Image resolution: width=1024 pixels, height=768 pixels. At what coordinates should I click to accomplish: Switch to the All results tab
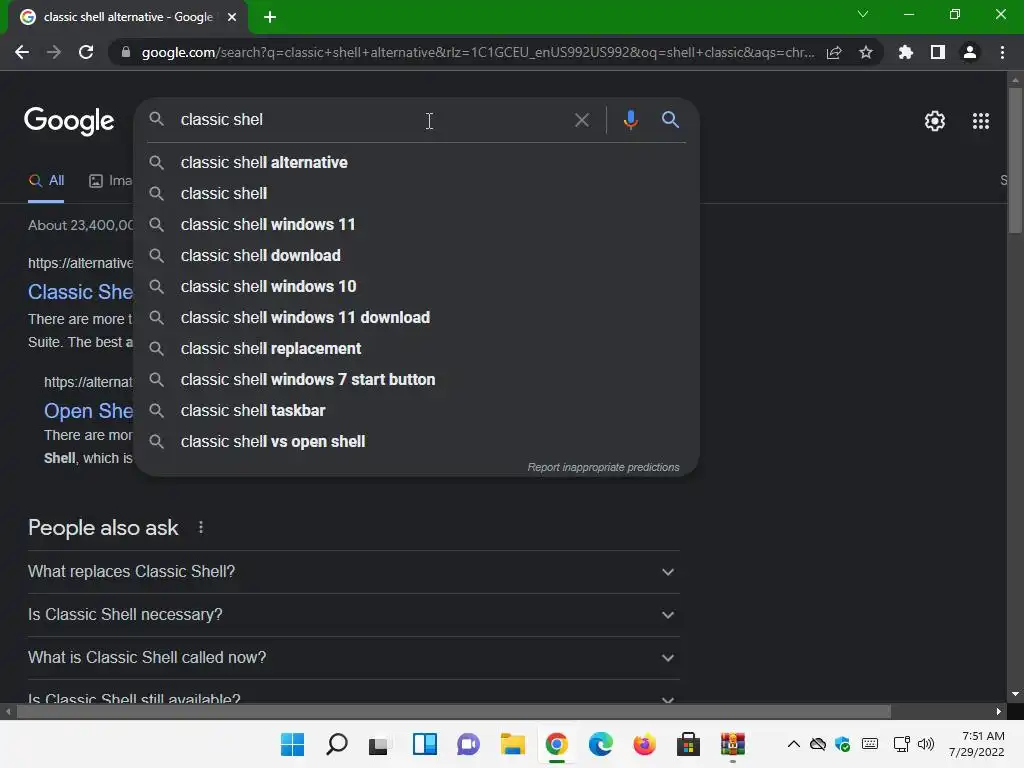tap(46, 181)
